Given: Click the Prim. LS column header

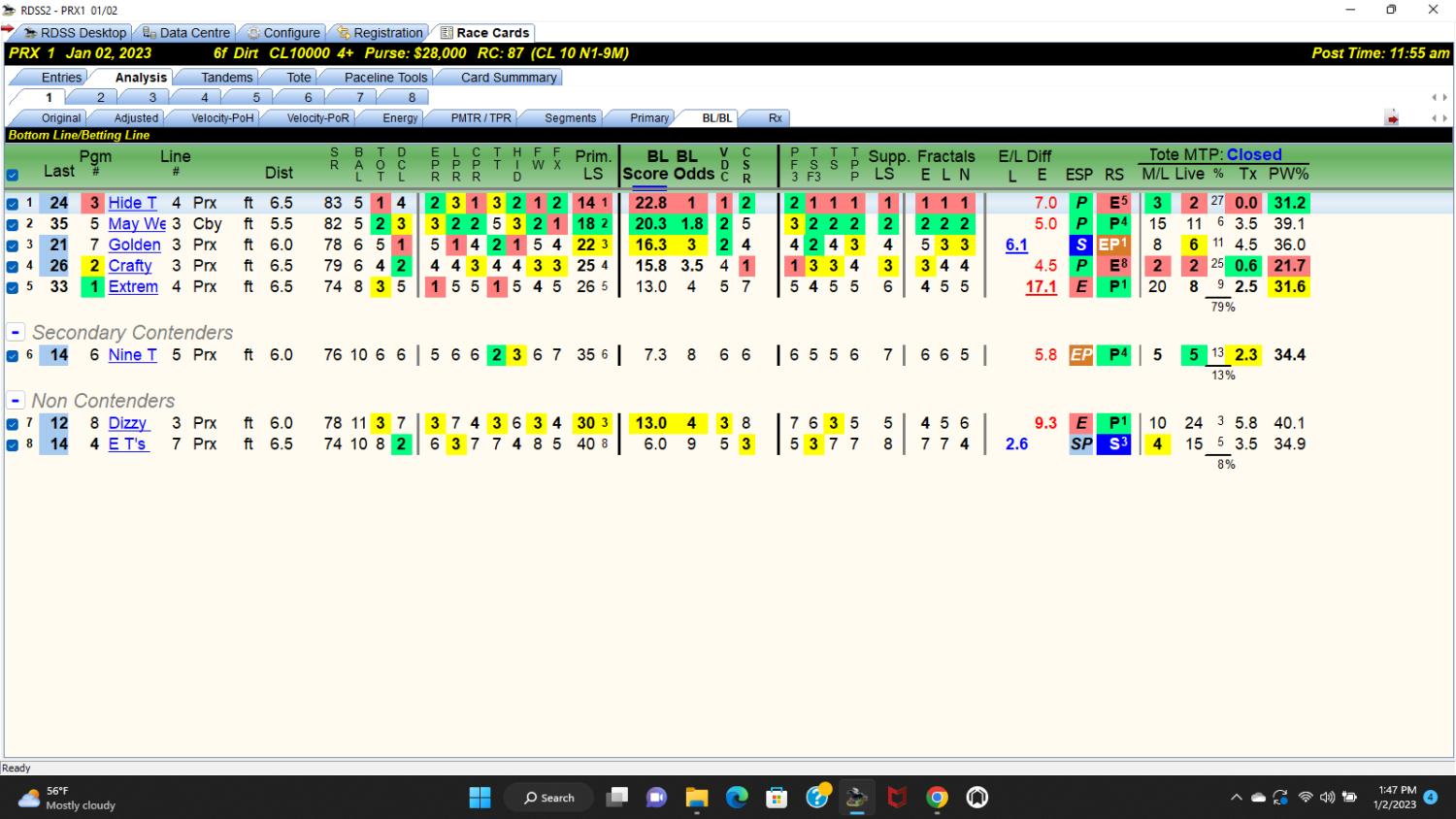Looking at the screenshot, I should tap(593, 165).
